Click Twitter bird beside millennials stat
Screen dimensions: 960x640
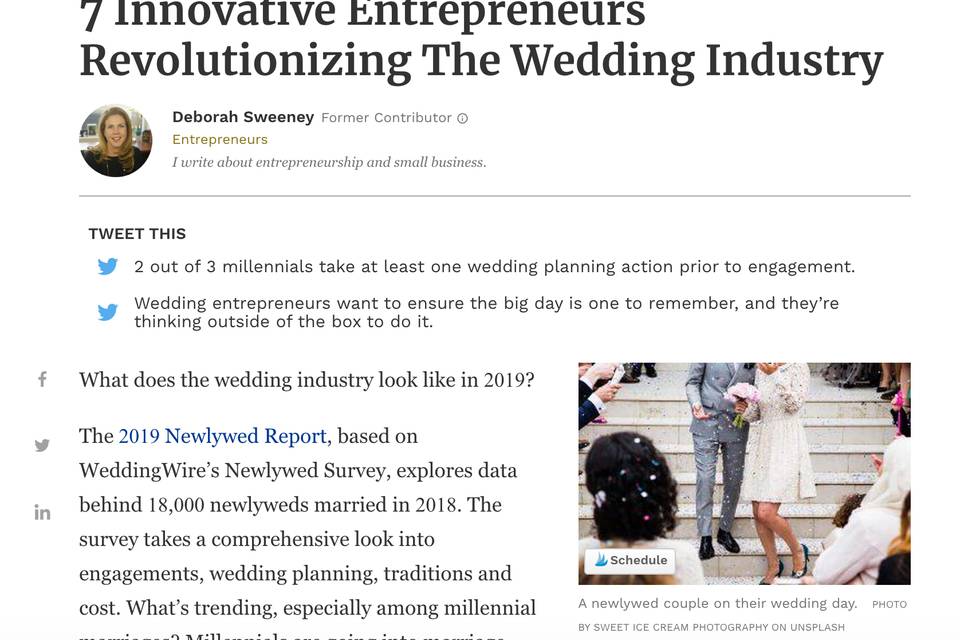click(x=108, y=266)
